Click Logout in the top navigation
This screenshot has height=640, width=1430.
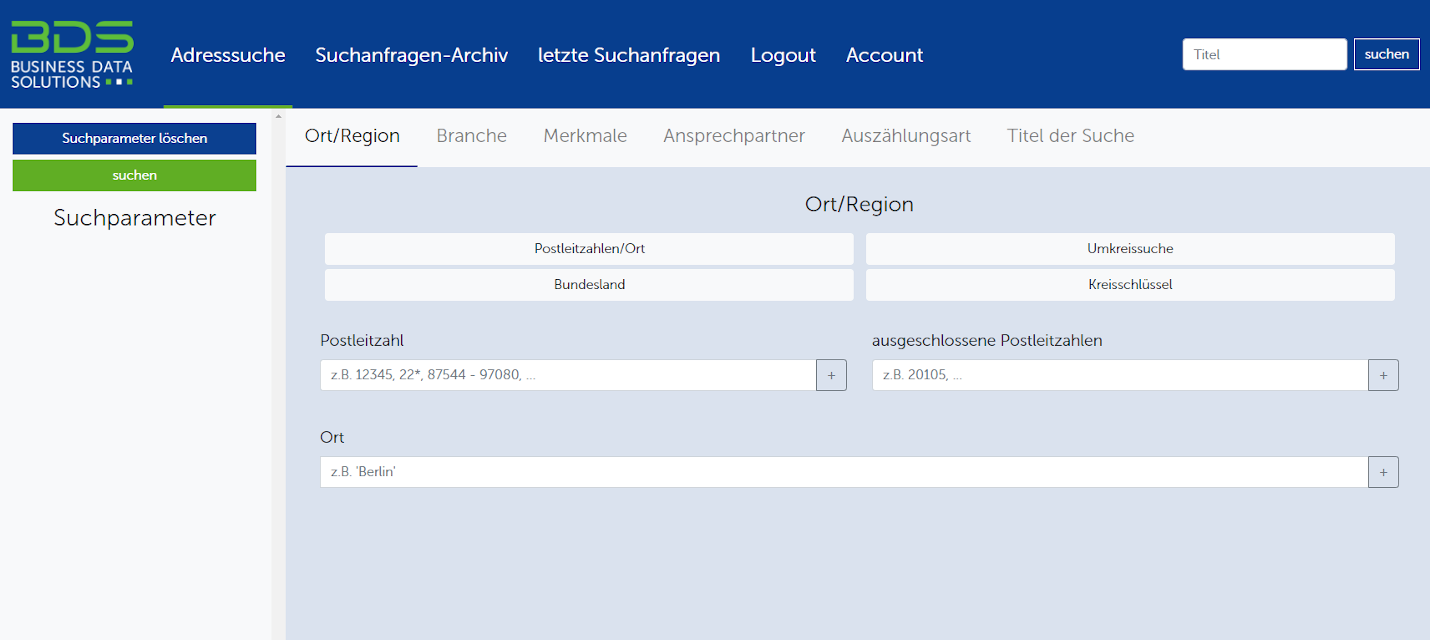783,55
